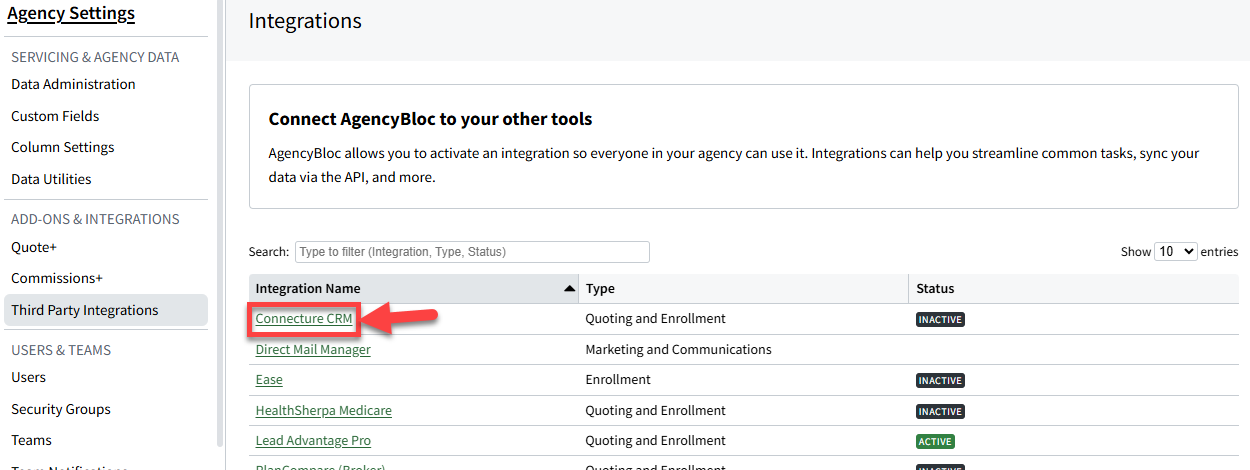
Task: Focus the integrations search filter box
Action: click(x=472, y=252)
